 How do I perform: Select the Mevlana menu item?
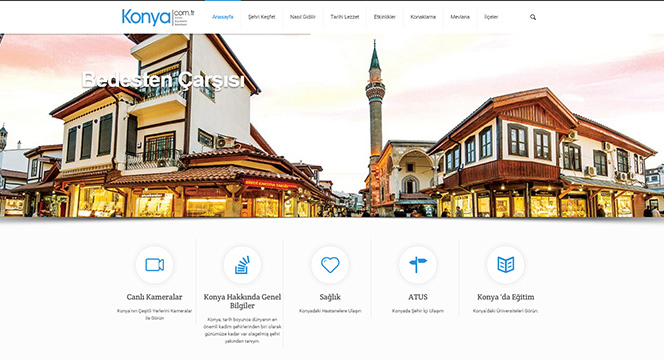coord(460,17)
